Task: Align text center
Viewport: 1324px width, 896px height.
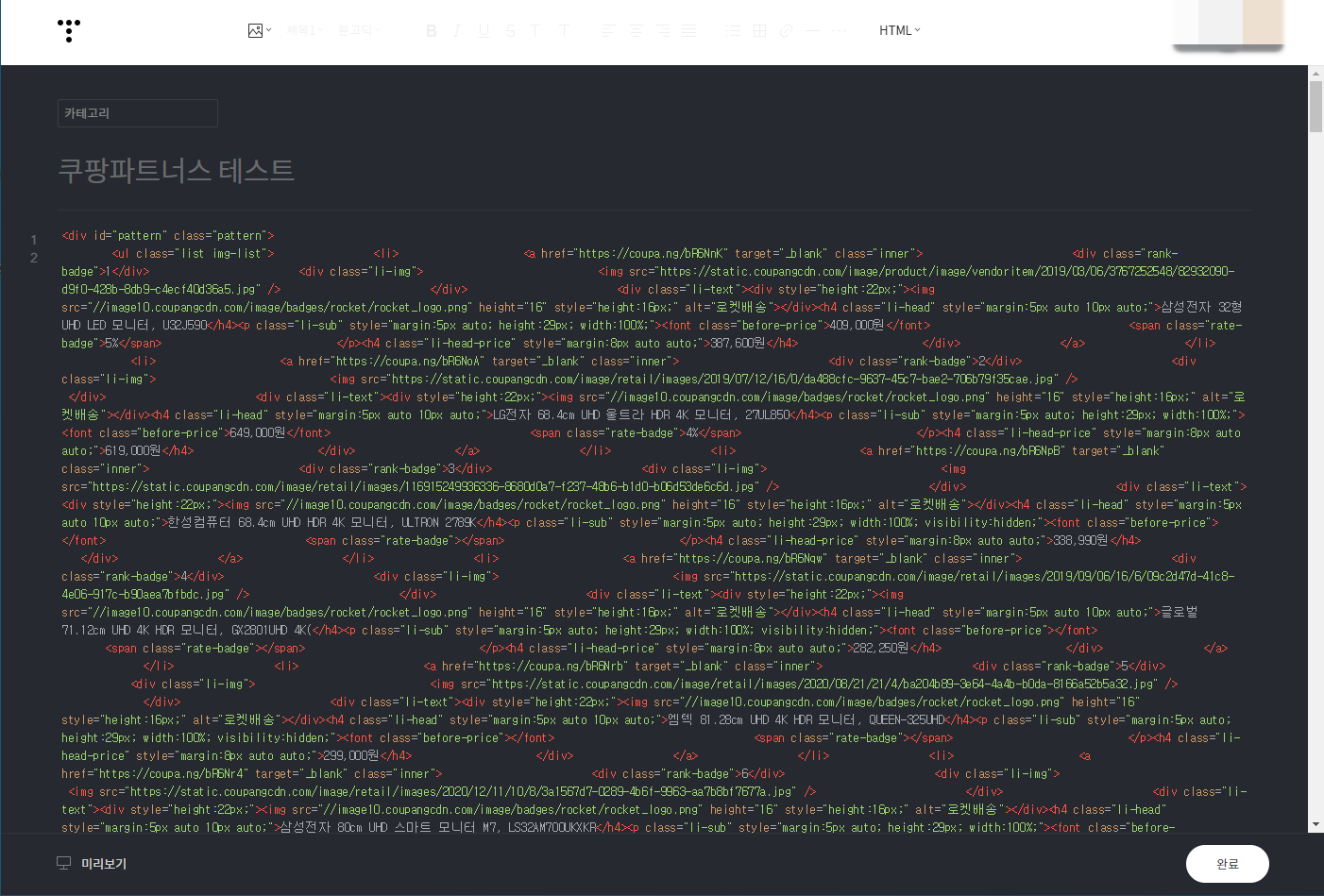Action: coord(636,30)
